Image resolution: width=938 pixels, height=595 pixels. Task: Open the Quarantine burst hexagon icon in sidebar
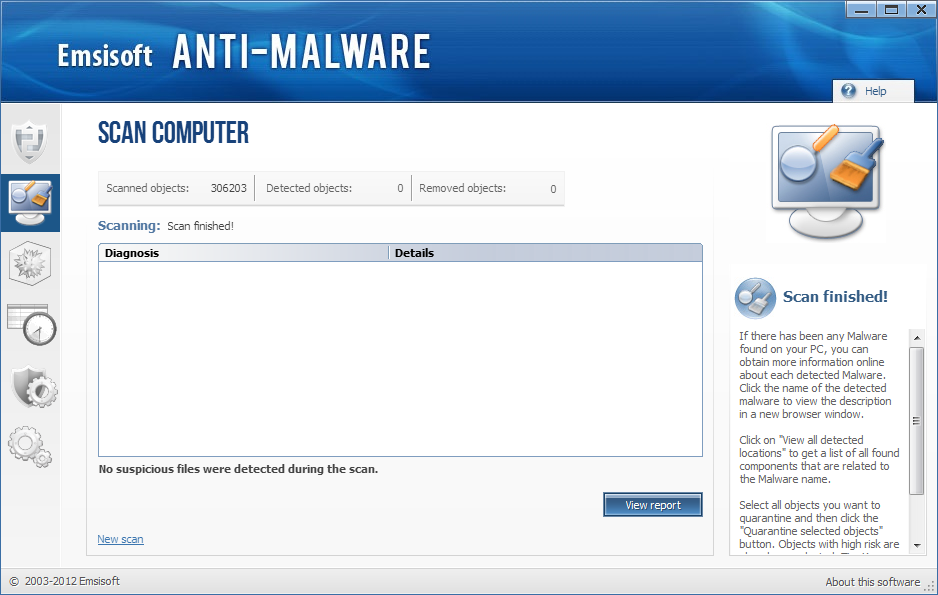point(30,263)
